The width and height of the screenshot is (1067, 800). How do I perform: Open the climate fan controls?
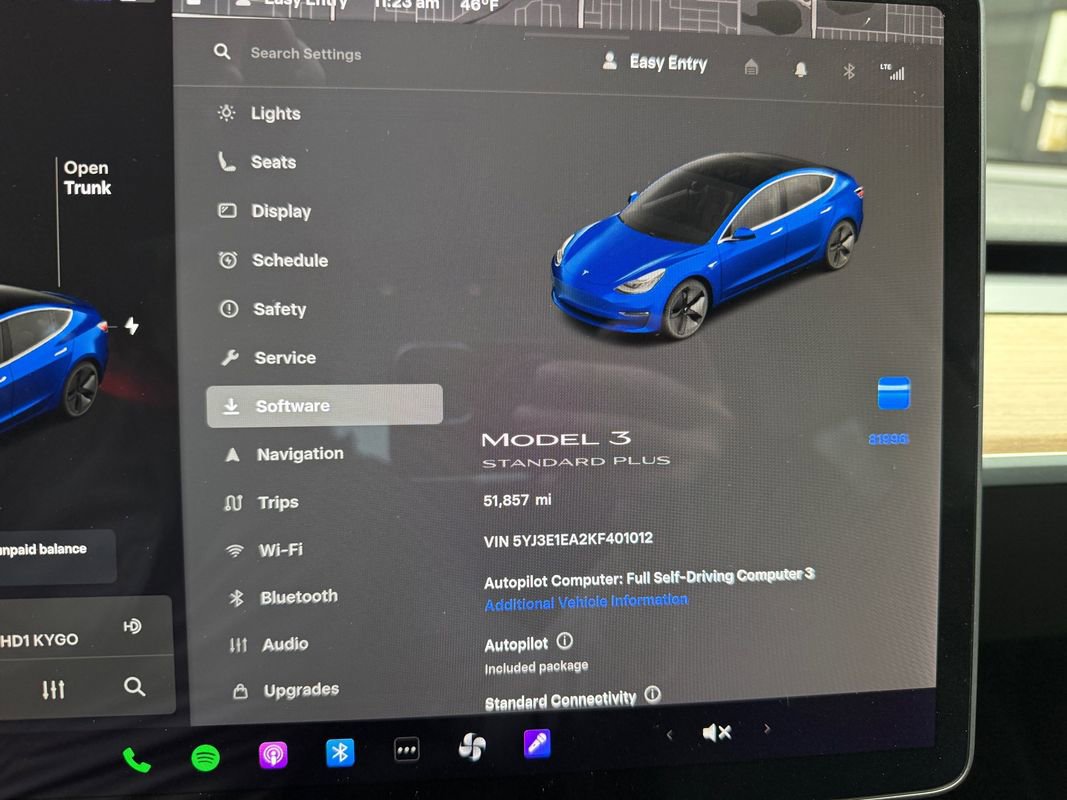point(471,749)
